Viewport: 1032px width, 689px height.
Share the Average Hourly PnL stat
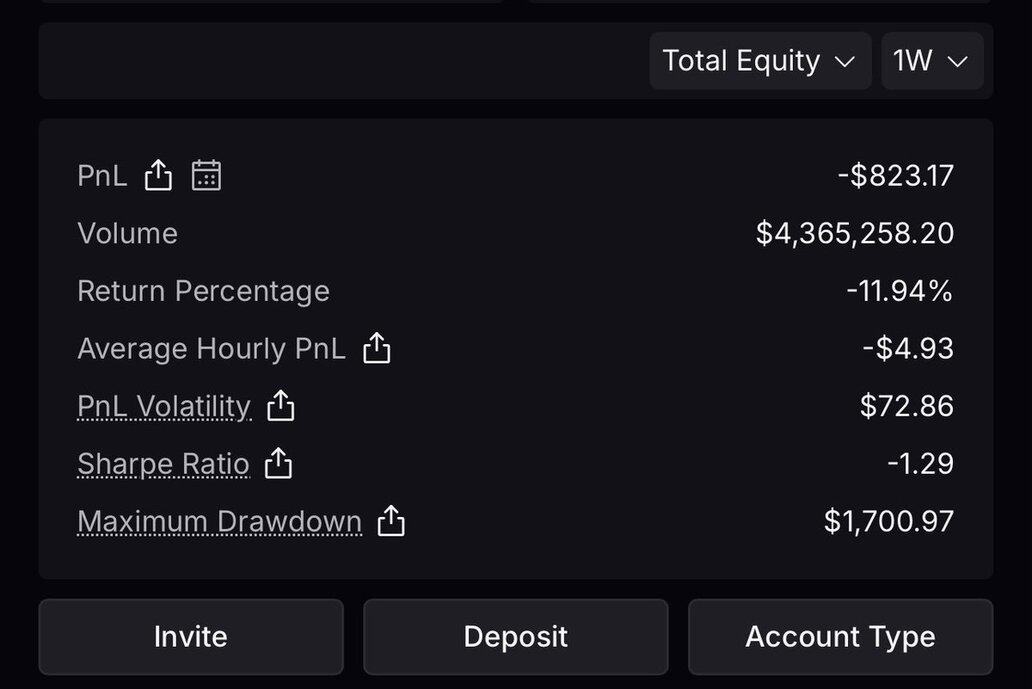(x=377, y=348)
